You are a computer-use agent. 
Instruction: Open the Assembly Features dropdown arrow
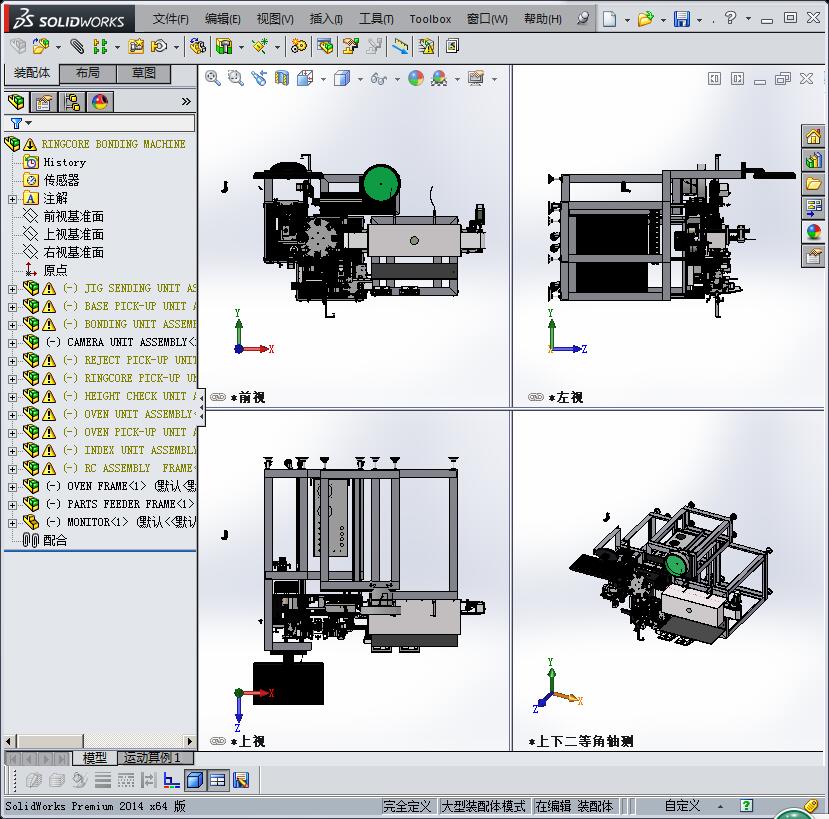click(x=241, y=48)
